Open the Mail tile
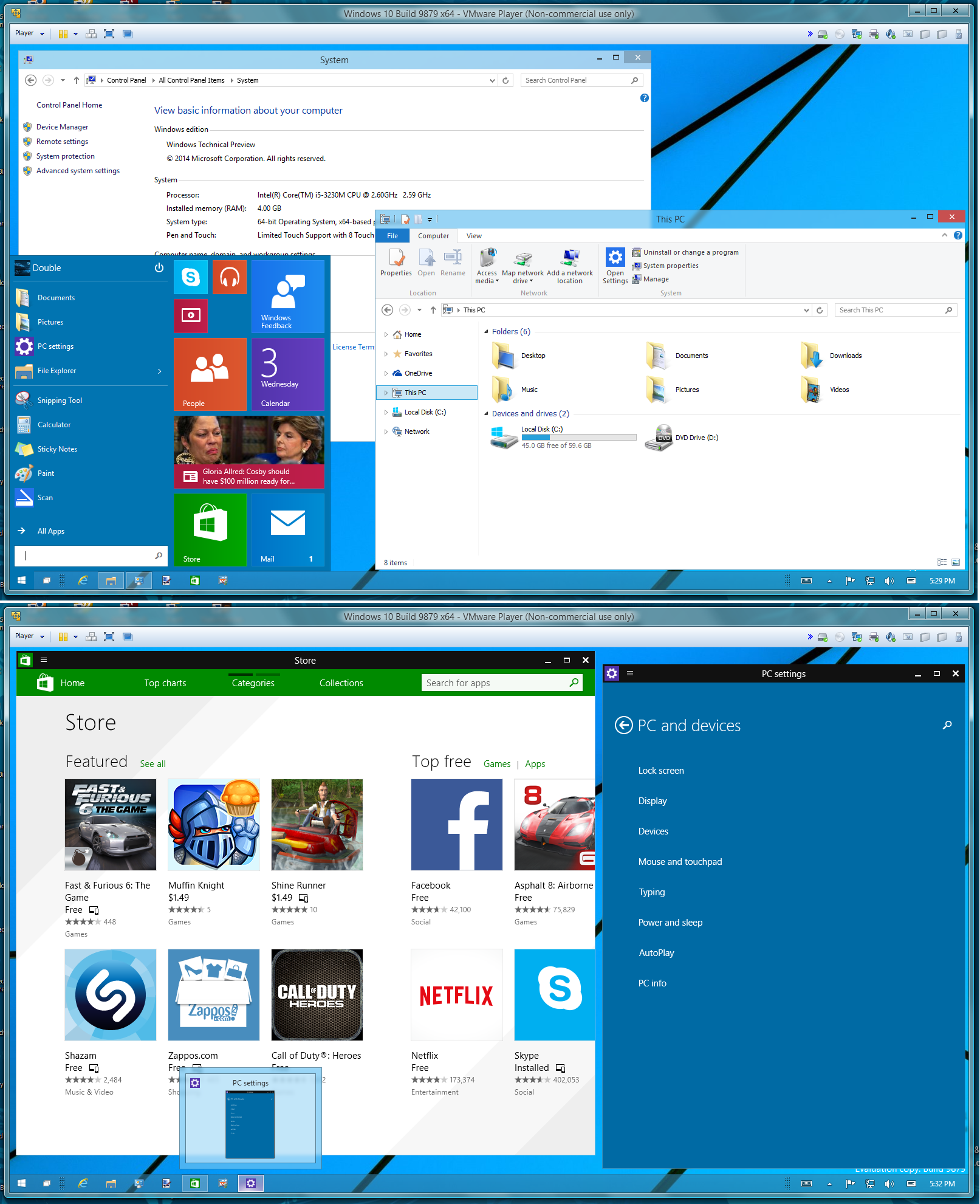This screenshot has height=1204, width=980. click(288, 530)
